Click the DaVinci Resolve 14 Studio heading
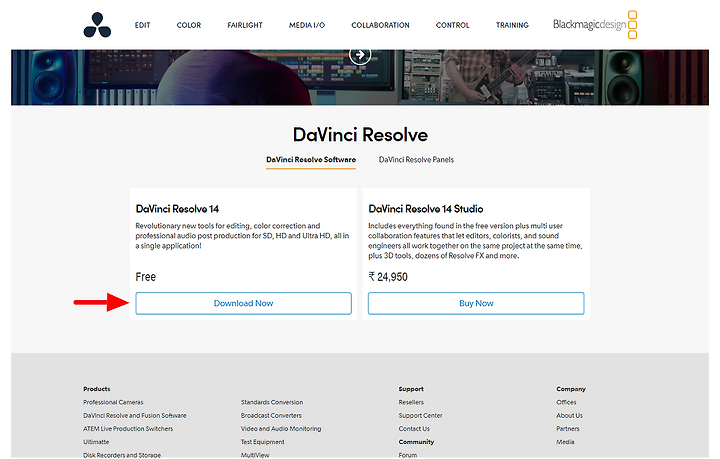Screen dimensions: 720x459 coord(426,209)
